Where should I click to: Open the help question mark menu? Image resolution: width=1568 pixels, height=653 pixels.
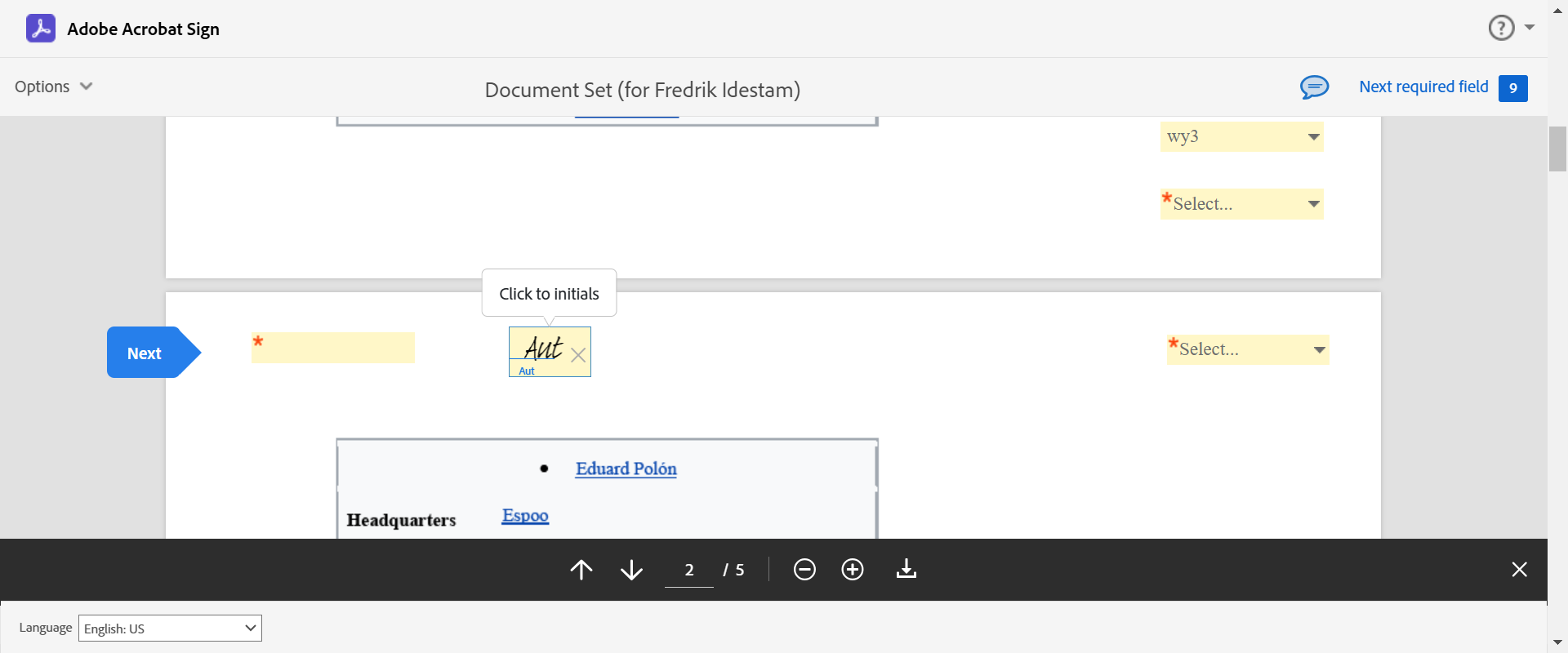pos(1501,28)
